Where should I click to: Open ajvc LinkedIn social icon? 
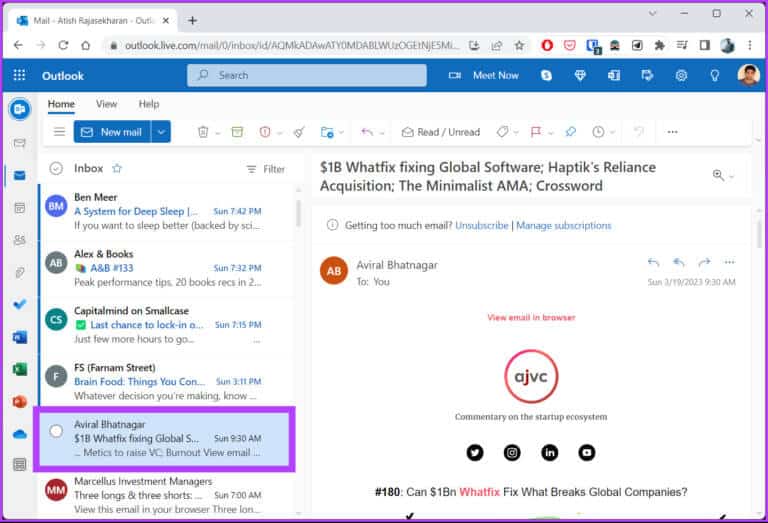pyautogui.click(x=550, y=452)
